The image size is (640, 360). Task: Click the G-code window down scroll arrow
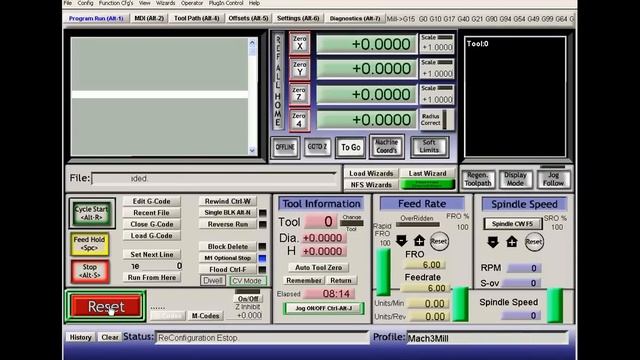252,151
